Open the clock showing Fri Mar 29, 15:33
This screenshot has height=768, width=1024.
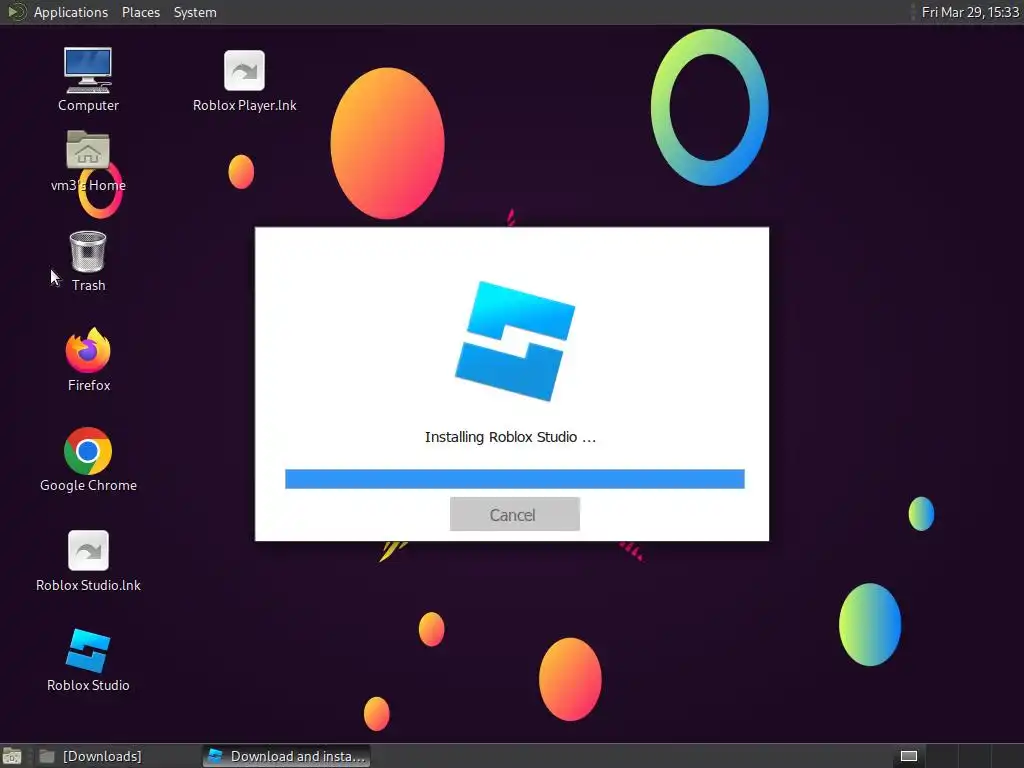tap(970, 12)
